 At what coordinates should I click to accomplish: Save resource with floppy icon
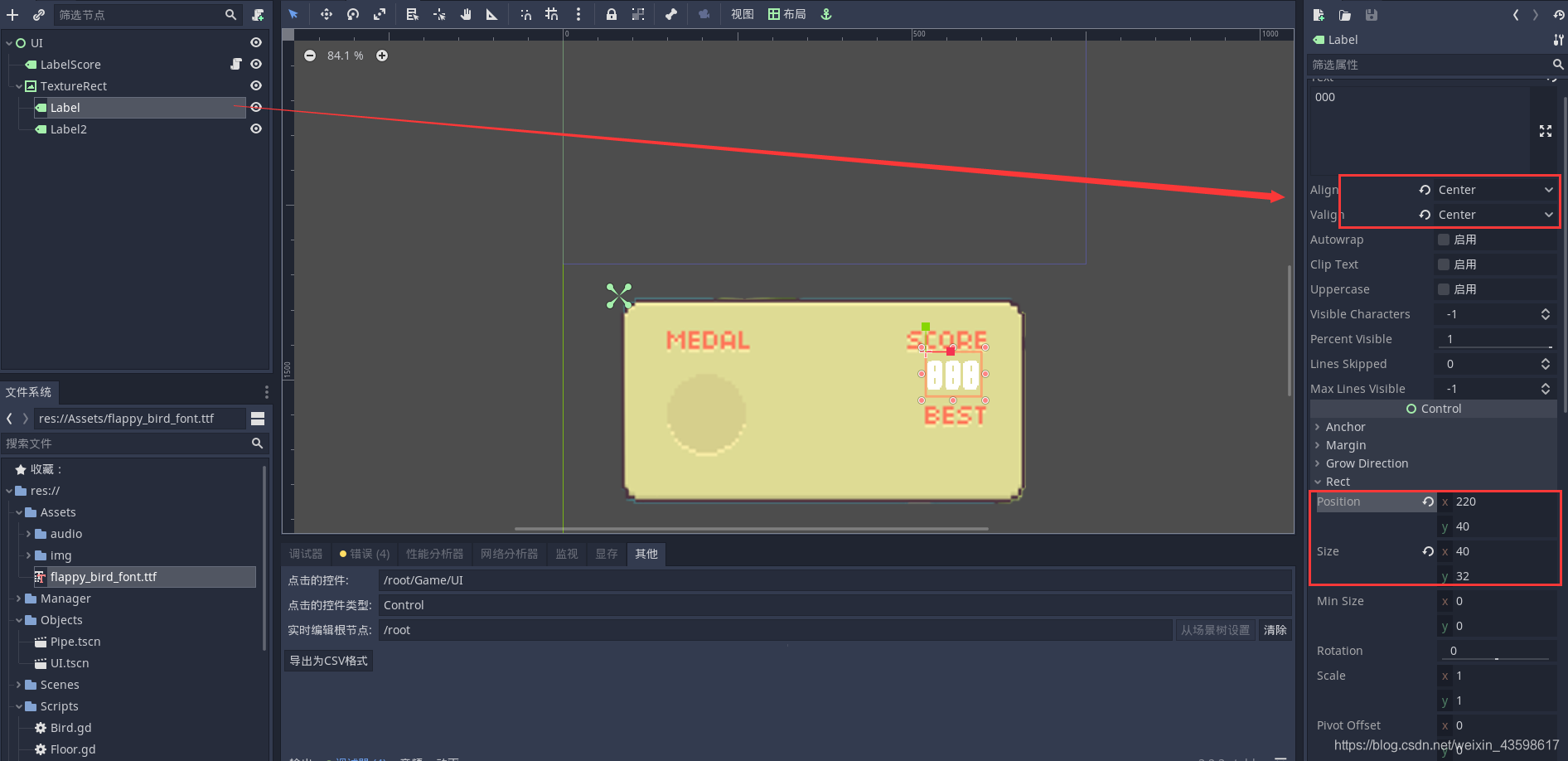(x=1372, y=15)
